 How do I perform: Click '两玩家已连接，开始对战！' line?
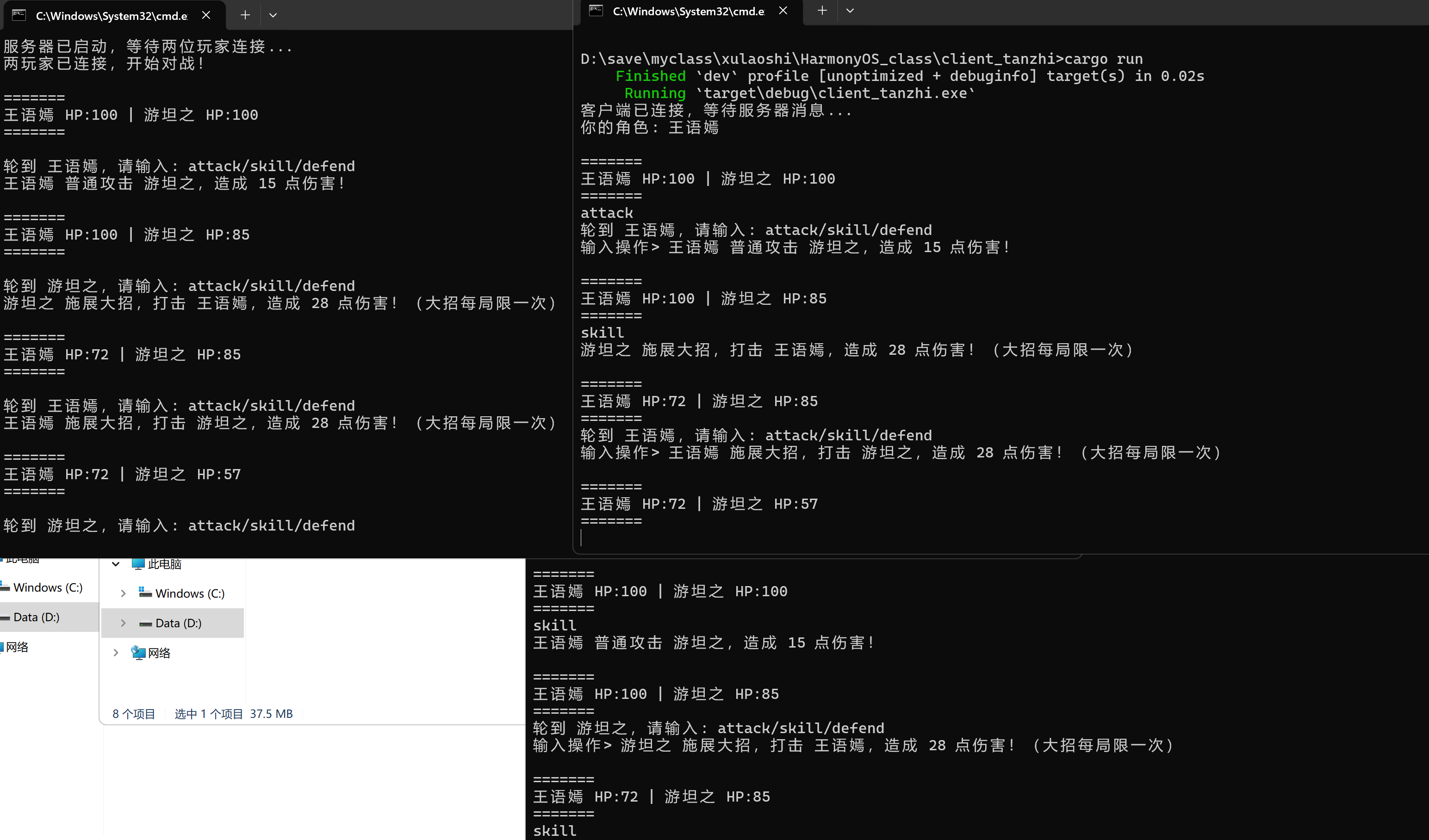[x=104, y=63]
